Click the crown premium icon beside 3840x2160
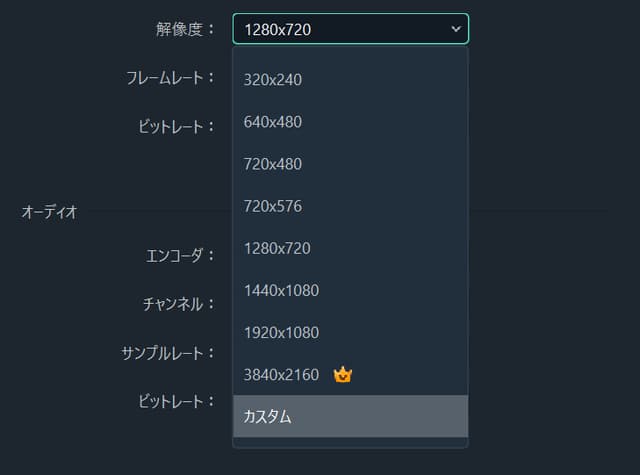This screenshot has height=475, width=640. tap(342, 375)
